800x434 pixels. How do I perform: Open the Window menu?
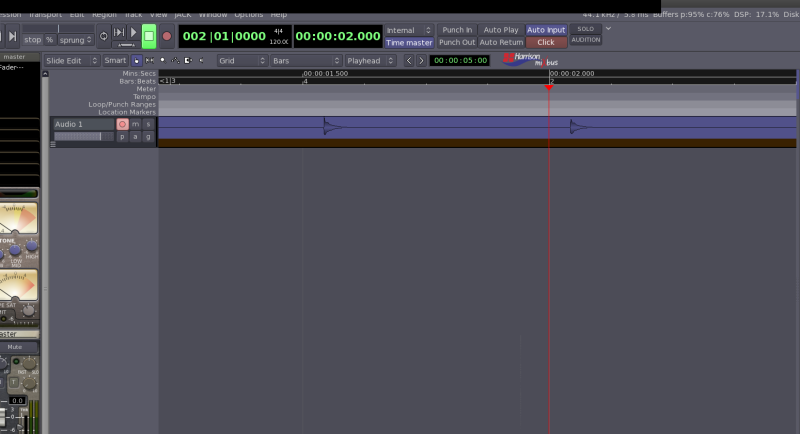[x=213, y=15]
